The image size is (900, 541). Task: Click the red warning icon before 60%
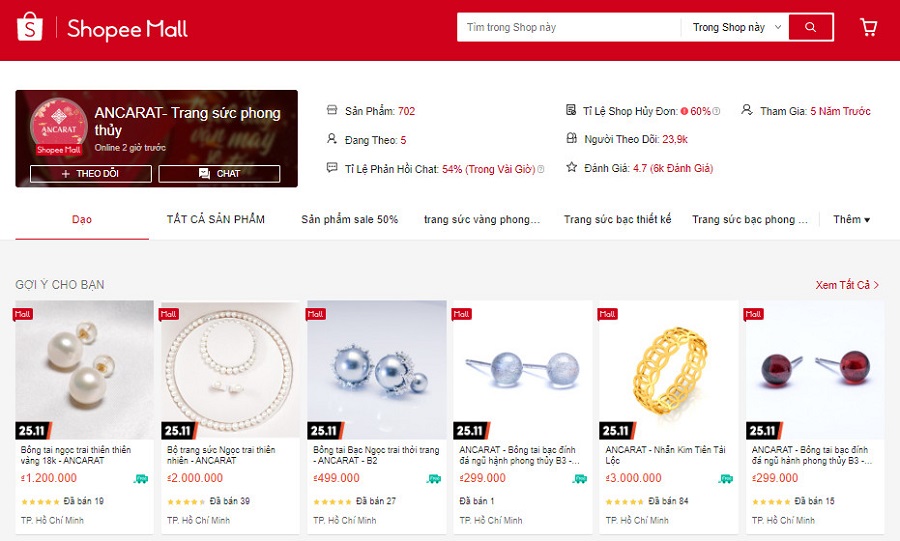pos(684,111)
